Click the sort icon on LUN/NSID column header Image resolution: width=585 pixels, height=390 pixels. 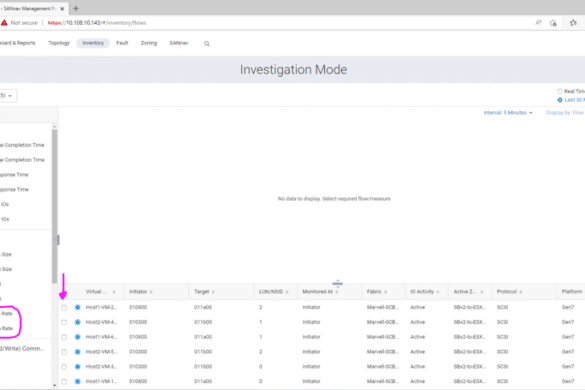coord(287,292)
